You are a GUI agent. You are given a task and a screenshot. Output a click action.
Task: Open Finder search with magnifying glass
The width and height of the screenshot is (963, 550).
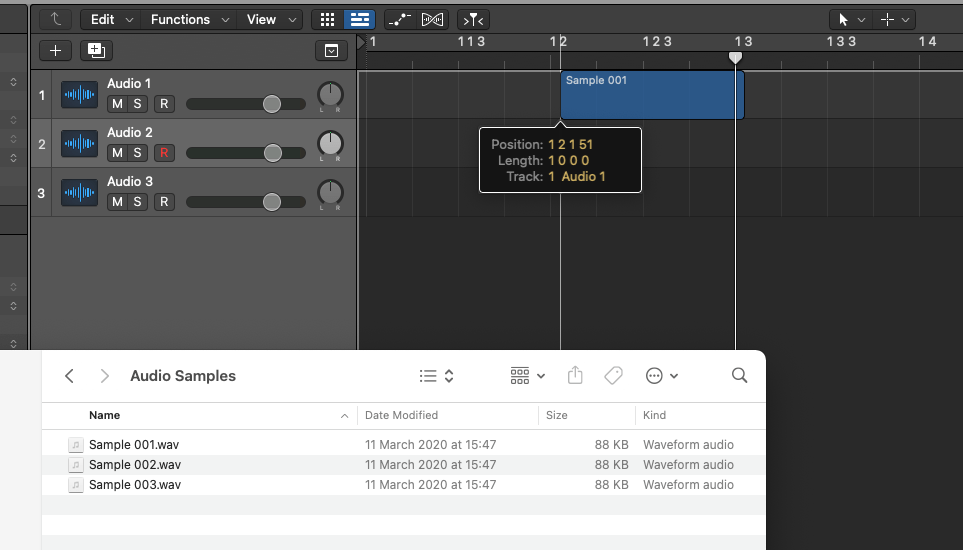point(739,376)
